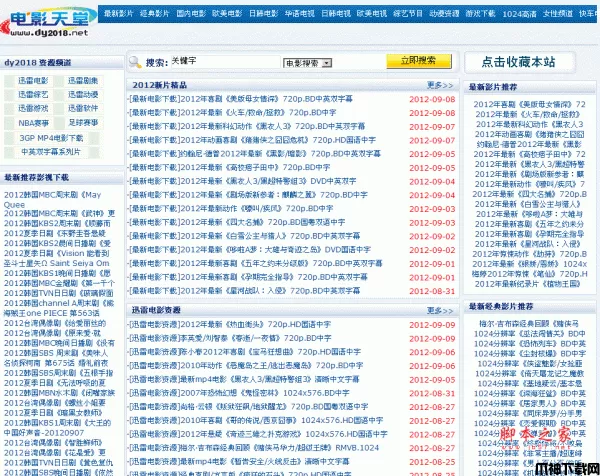This screenshot has height=476, width=600.
Task: Click the magnifying glass search icon
Action: pos(135,62)
